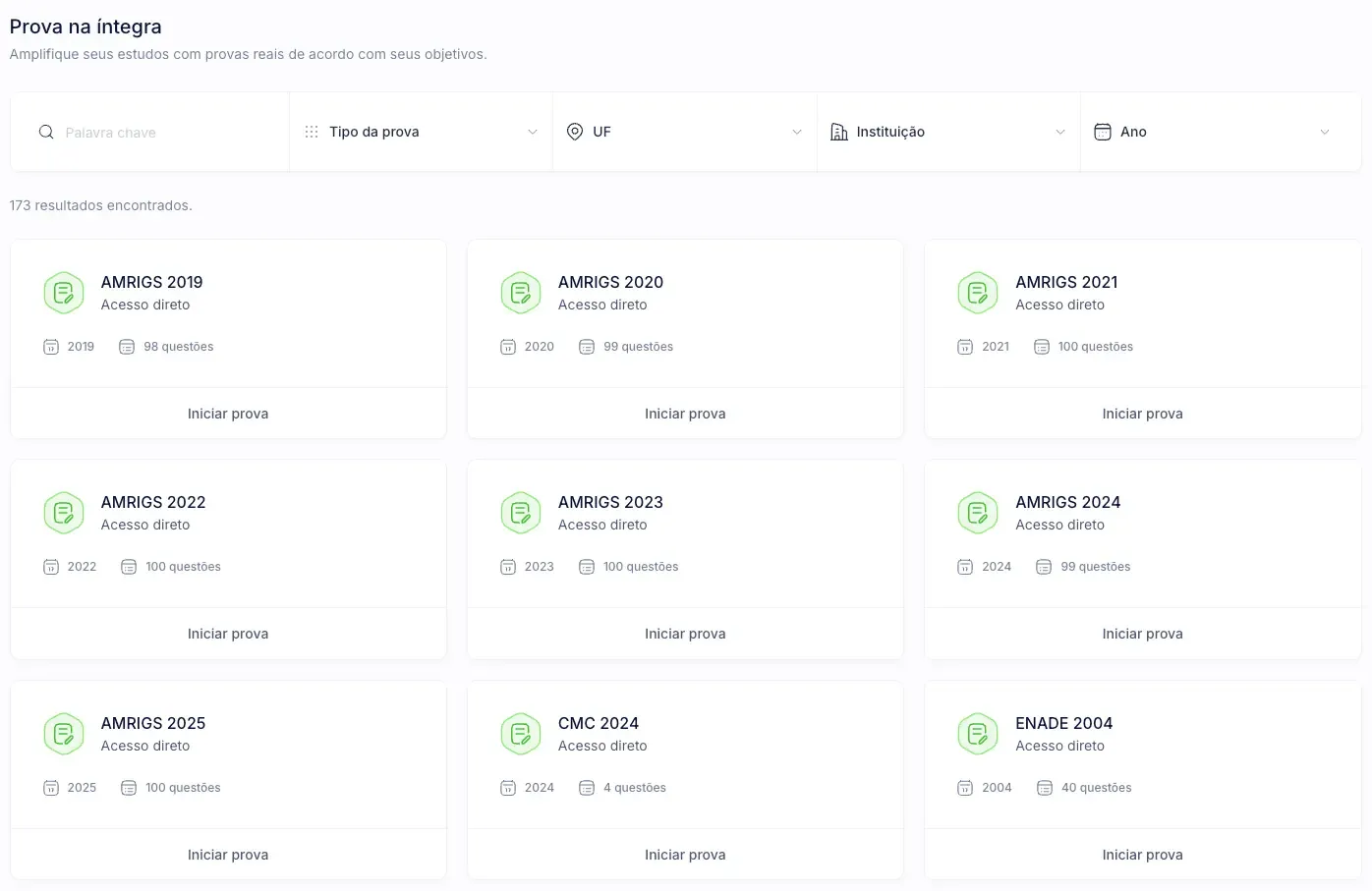Click Iniciar prova on ENADE 2004
This screenshot has height=891, width=1372.
point(1142,854)
